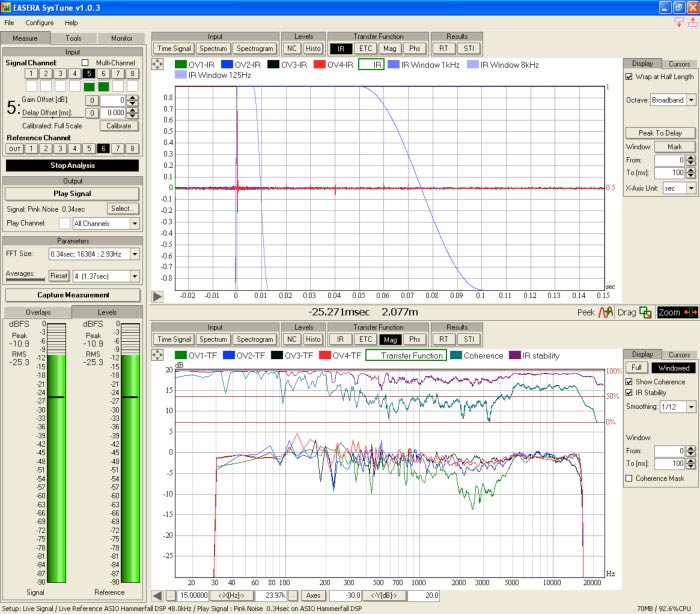Click the upper graph move-arrows icon
This screenshot has height=614, width=700.
(158, 65)
